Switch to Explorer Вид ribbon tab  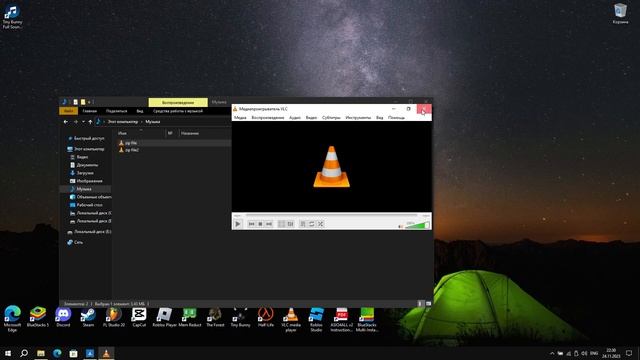click(140, 111)
